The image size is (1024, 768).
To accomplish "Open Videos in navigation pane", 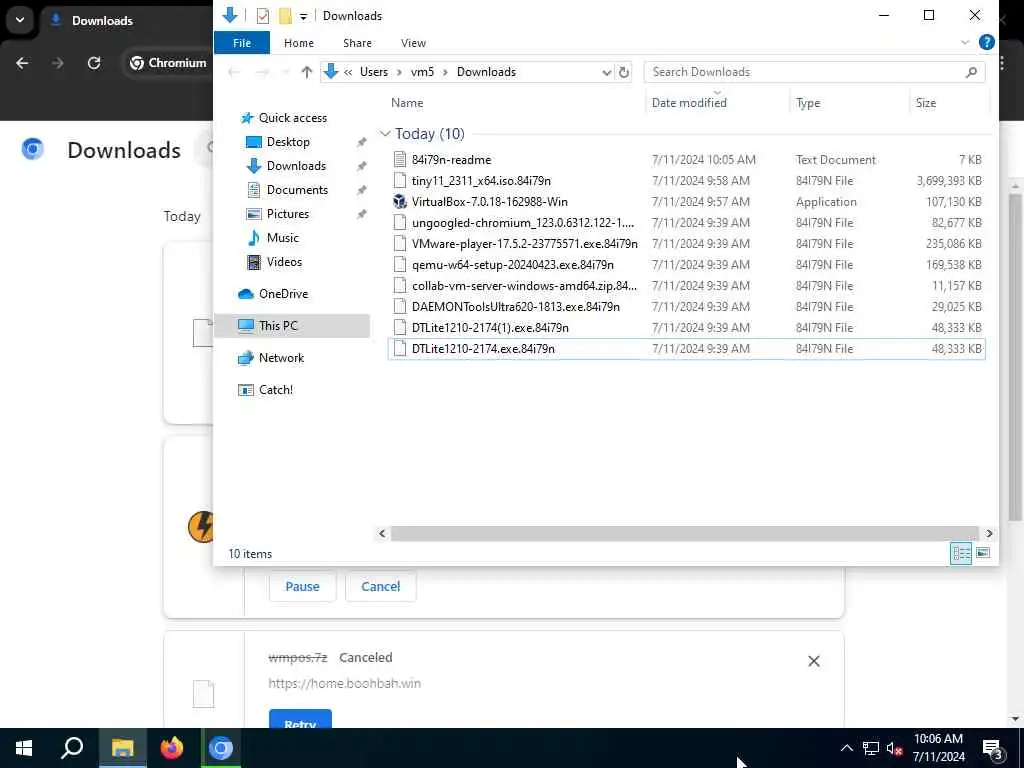I will coord(284,262).
